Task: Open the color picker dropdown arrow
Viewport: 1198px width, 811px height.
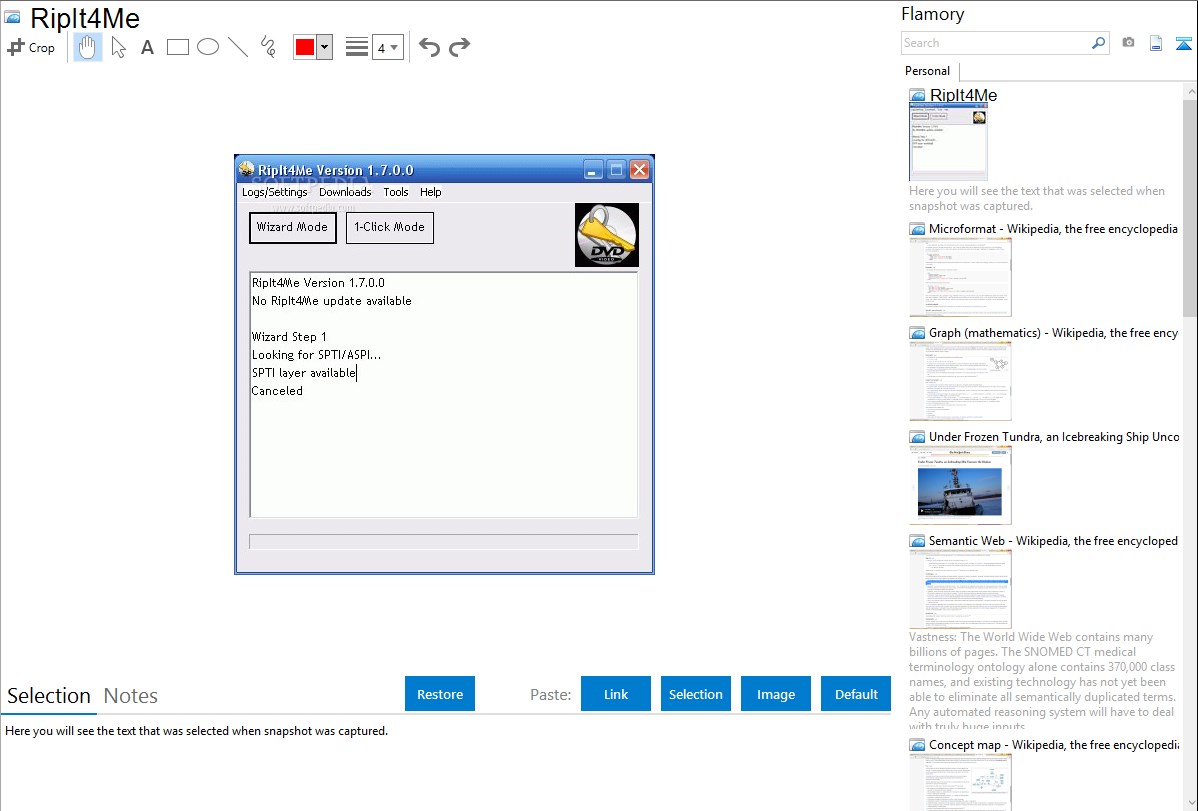Action: [325, 47]
